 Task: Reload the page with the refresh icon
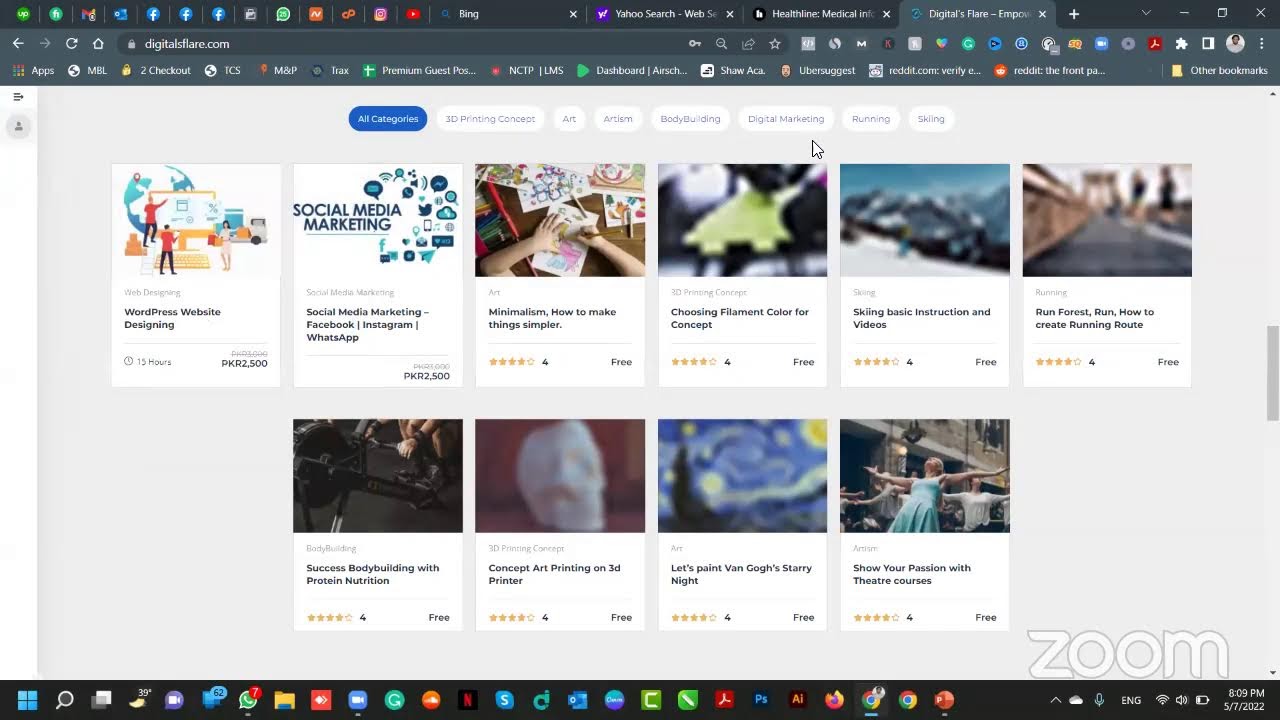tap(71, 44)
